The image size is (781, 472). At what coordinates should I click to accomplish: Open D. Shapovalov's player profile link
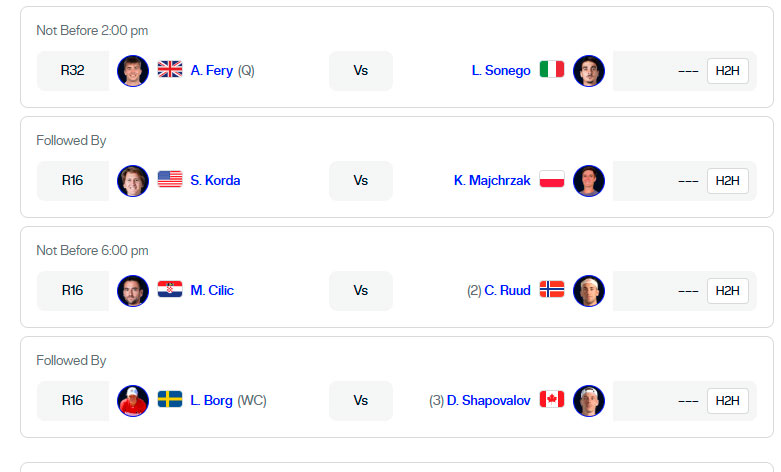pos(489,400)
